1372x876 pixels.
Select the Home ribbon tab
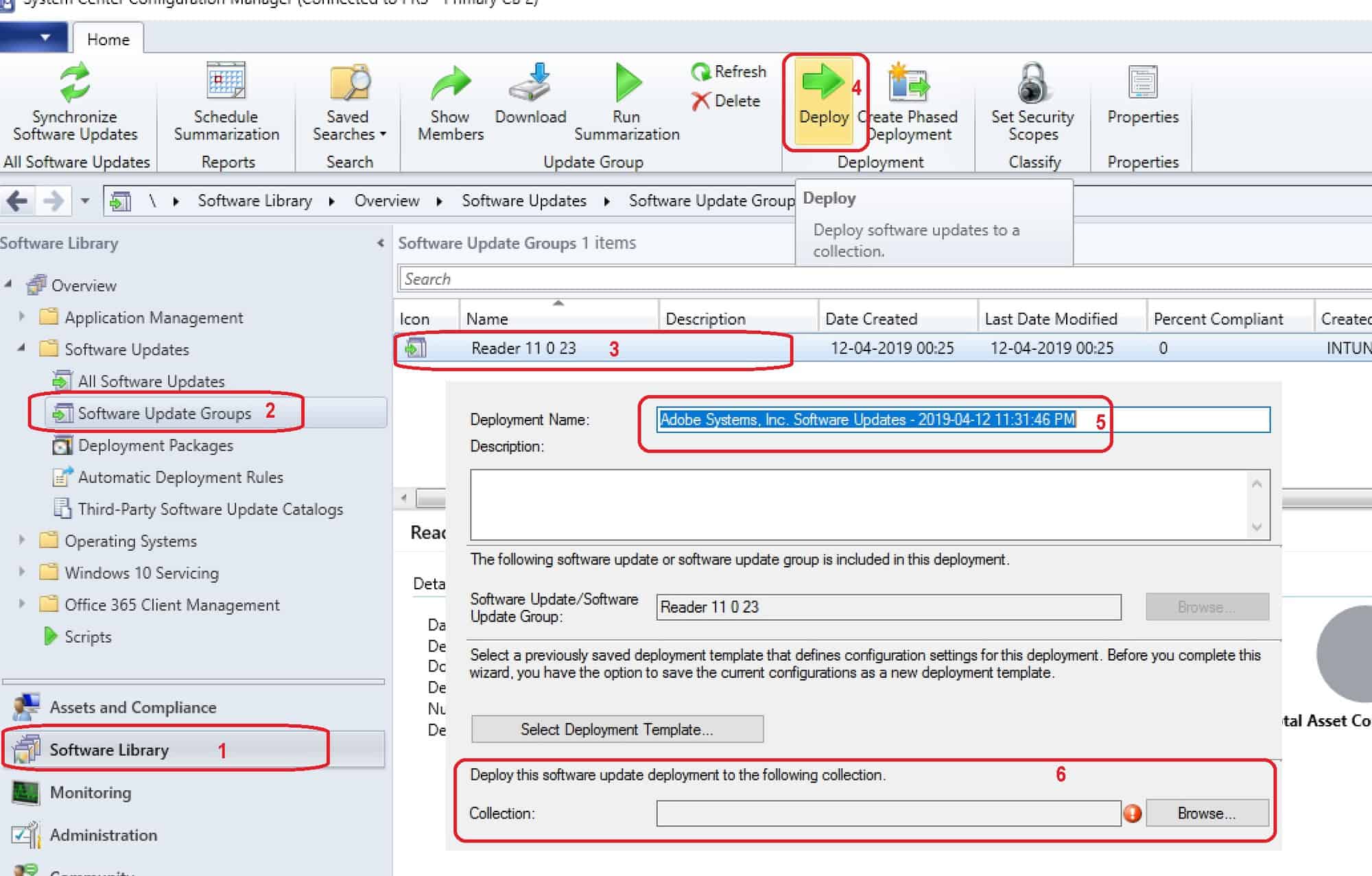[108, 39]
